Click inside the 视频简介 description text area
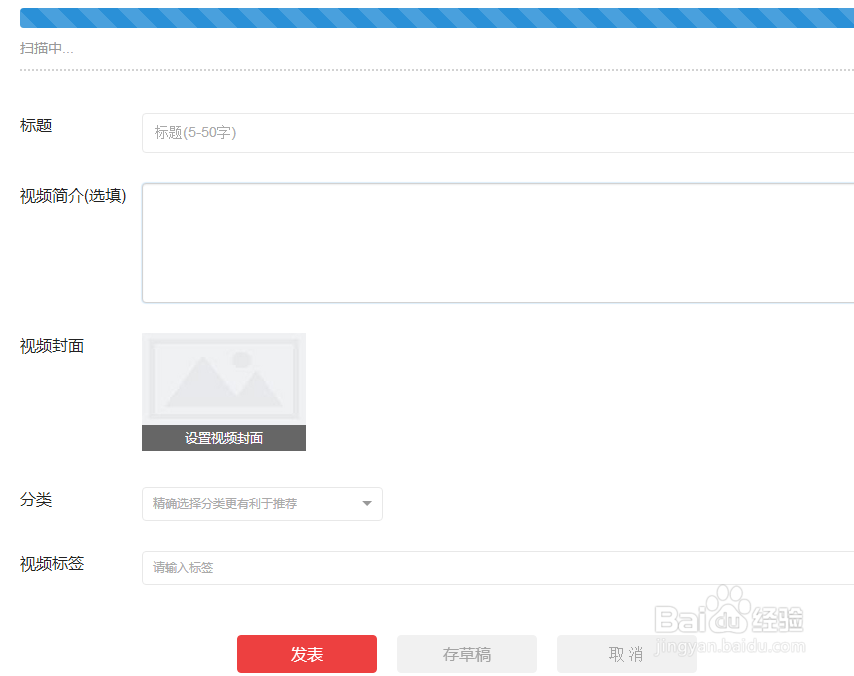854x676 pixels. click(498, 243)
